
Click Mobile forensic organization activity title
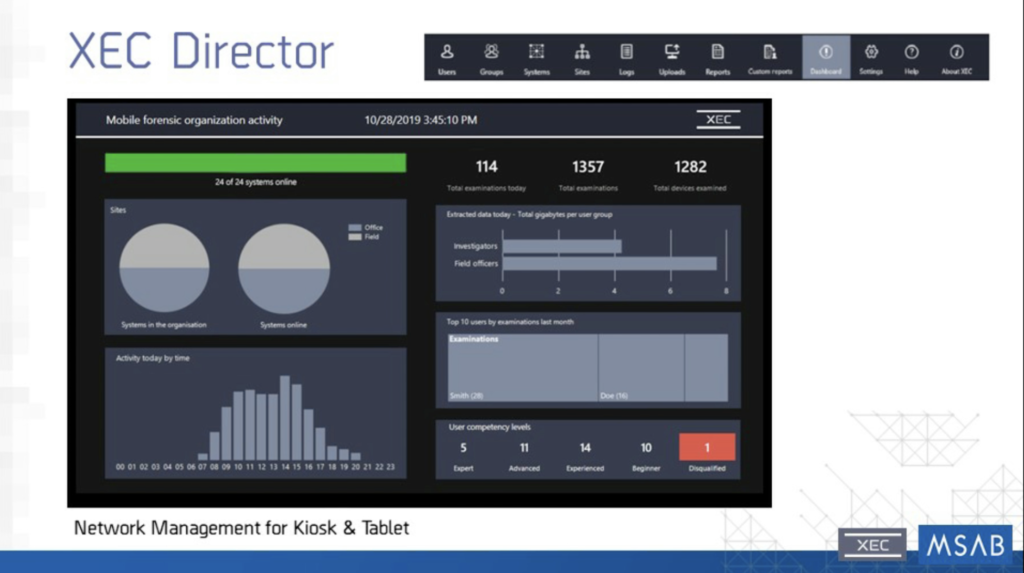[194, 120]
